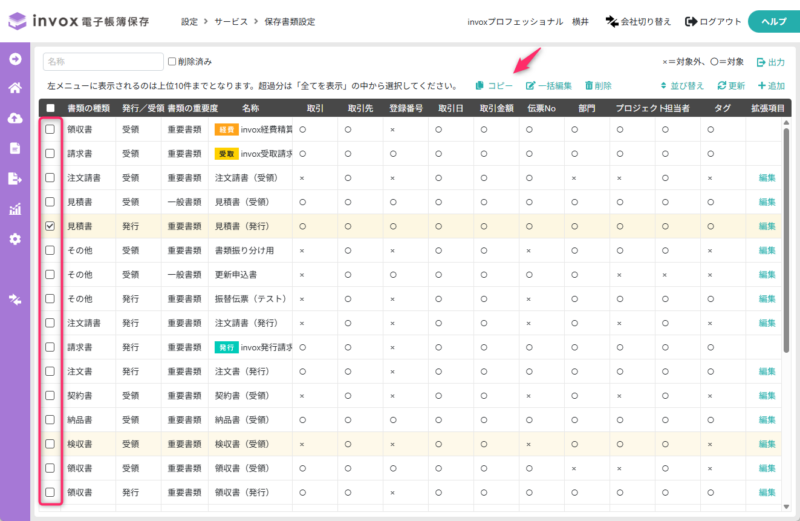Click the コピー button
The width and height of the screenshot is (800, 521).
tap(493, 86)
